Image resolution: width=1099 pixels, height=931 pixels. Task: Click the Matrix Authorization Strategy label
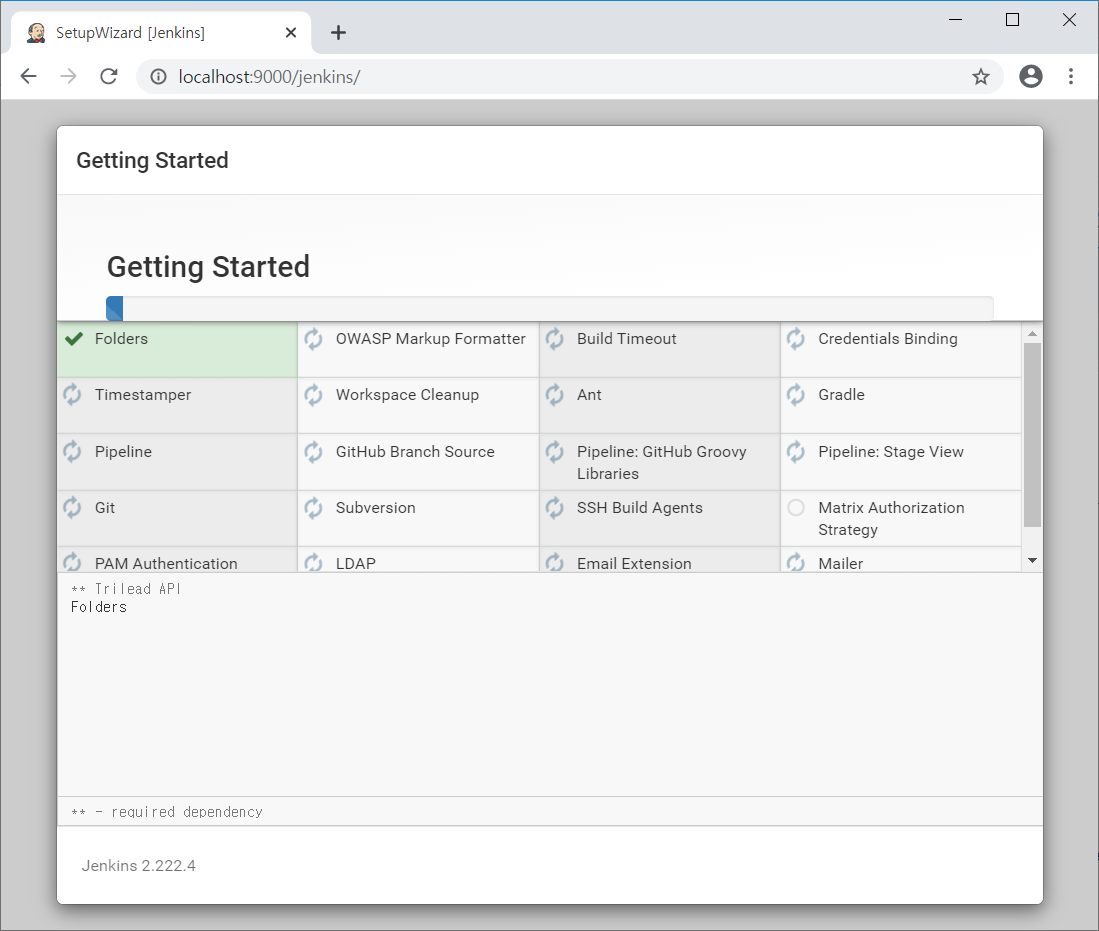click(891, 519)
